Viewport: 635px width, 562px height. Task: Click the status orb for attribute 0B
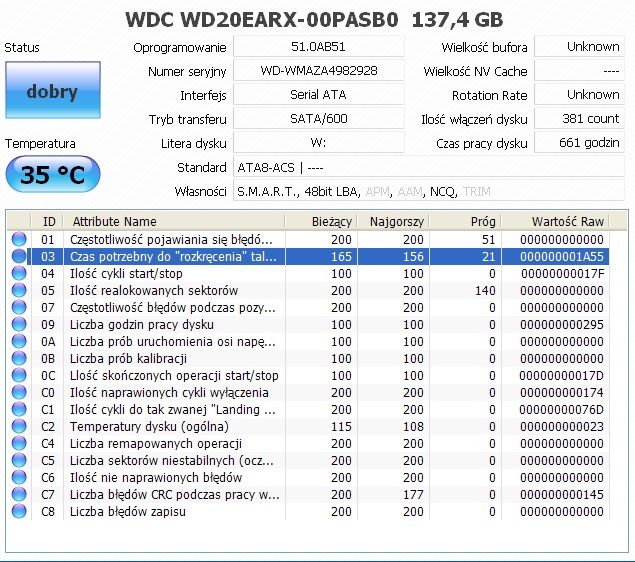pyautogui.click(x=19, y=358)
